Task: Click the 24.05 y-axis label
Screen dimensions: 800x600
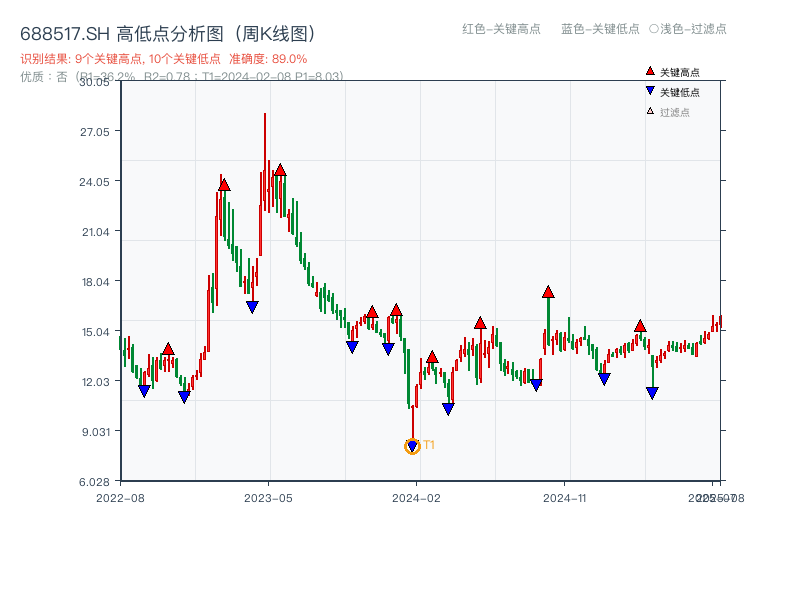Action: click(94, 182)
